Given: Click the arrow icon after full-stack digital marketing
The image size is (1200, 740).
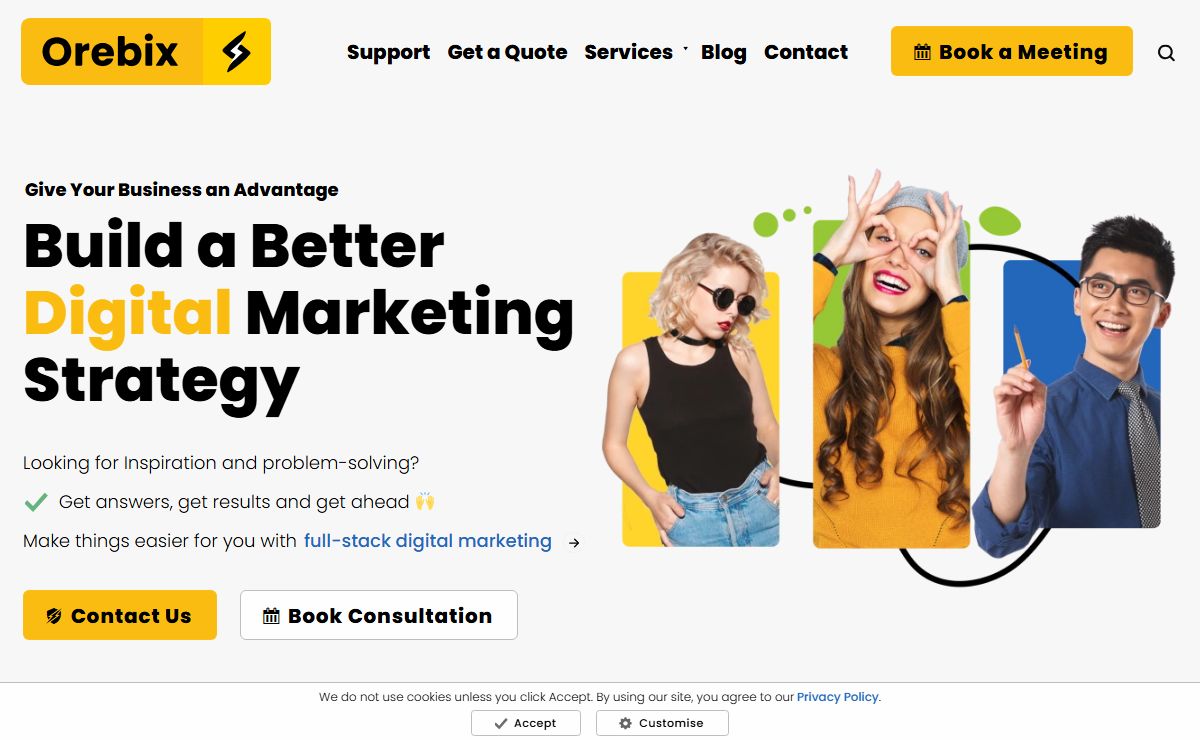Looking at the screenshot, I should (574, 542).
